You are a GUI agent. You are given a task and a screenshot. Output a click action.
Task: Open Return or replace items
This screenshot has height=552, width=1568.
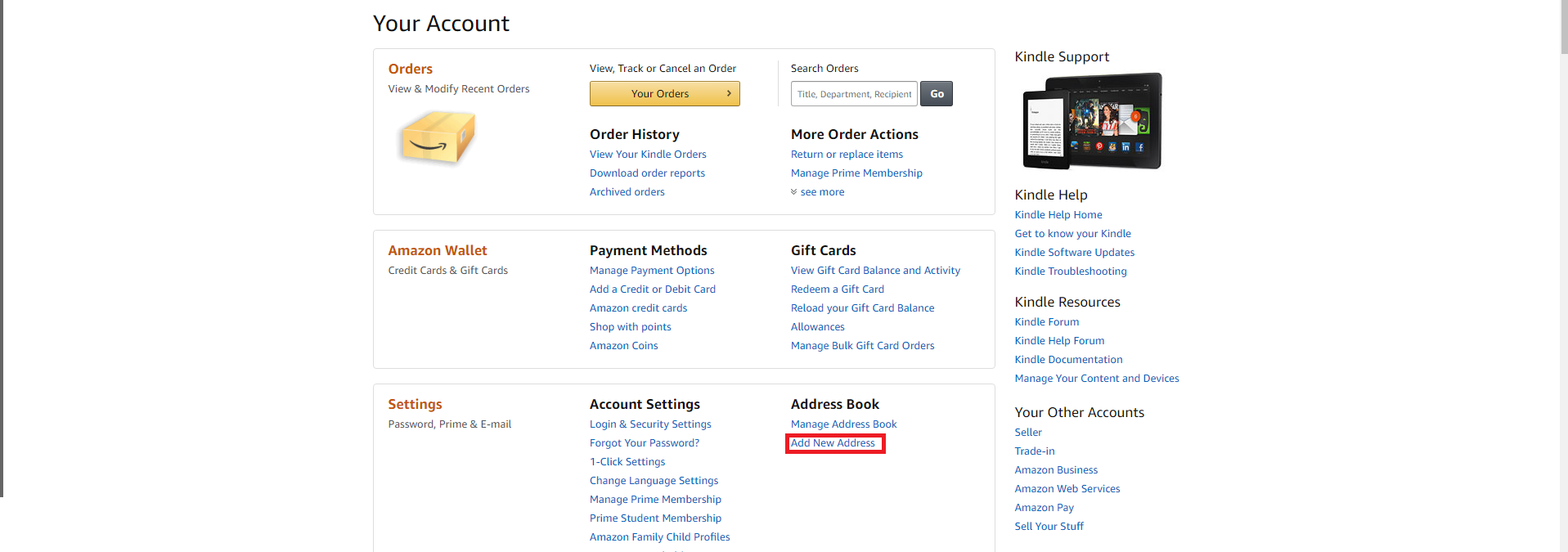847,155
